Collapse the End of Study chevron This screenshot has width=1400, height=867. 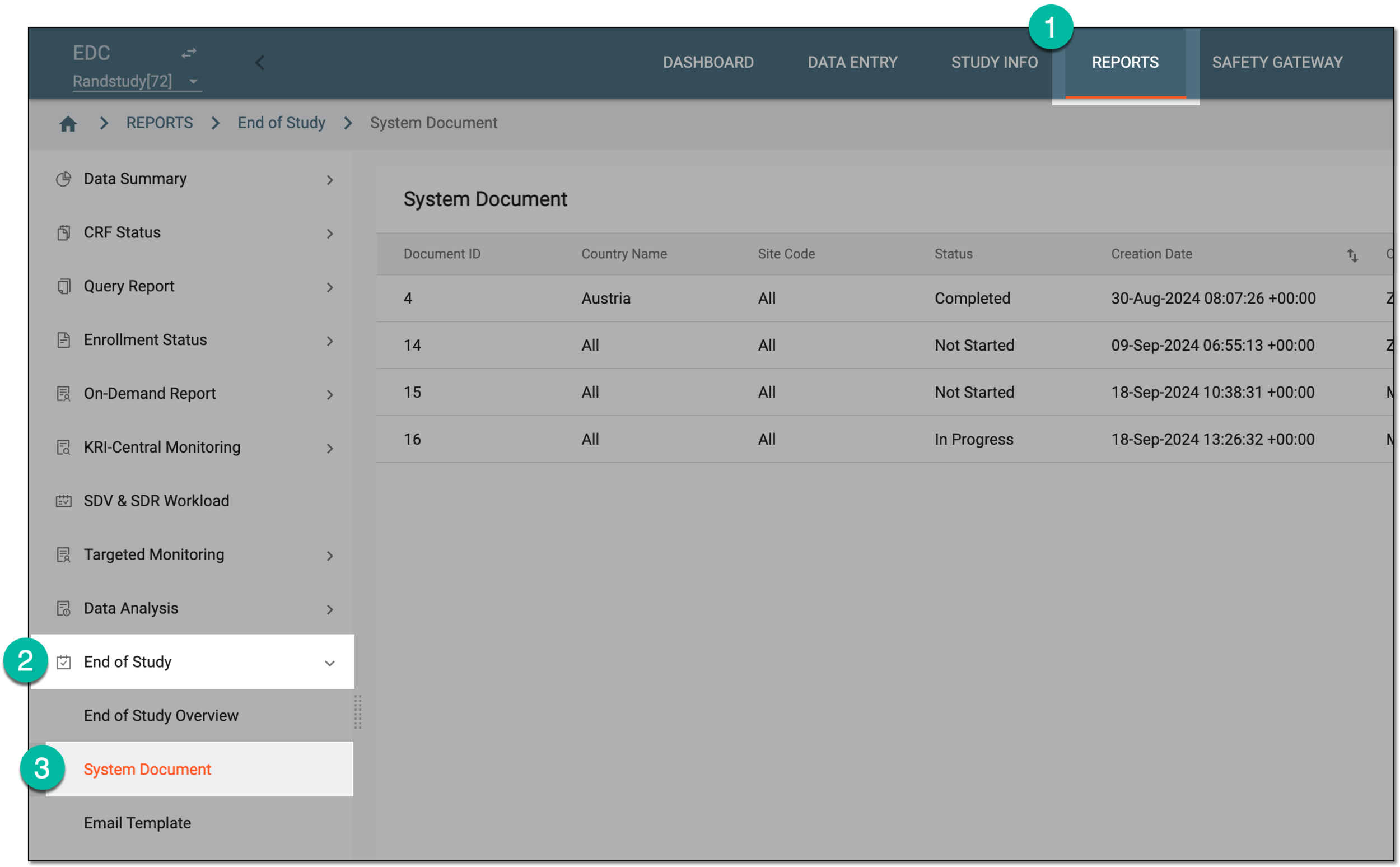pyautogui.click(x=330, y=664)
